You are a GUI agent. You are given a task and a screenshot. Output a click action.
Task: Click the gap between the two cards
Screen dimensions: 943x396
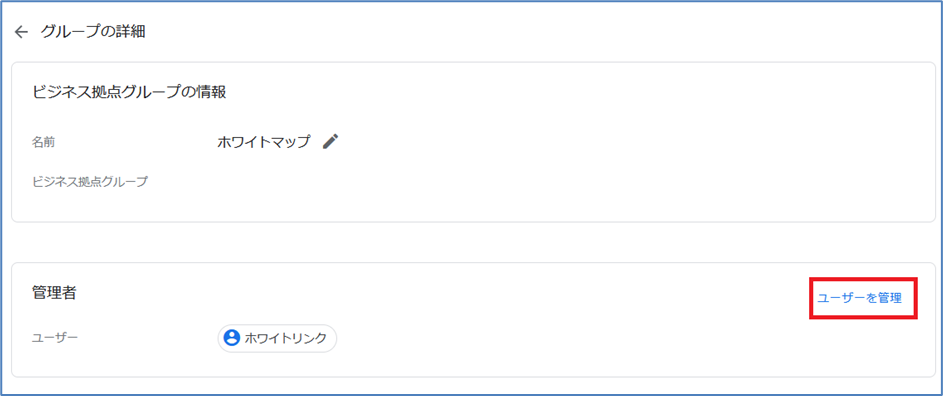[x=473, y=243]
